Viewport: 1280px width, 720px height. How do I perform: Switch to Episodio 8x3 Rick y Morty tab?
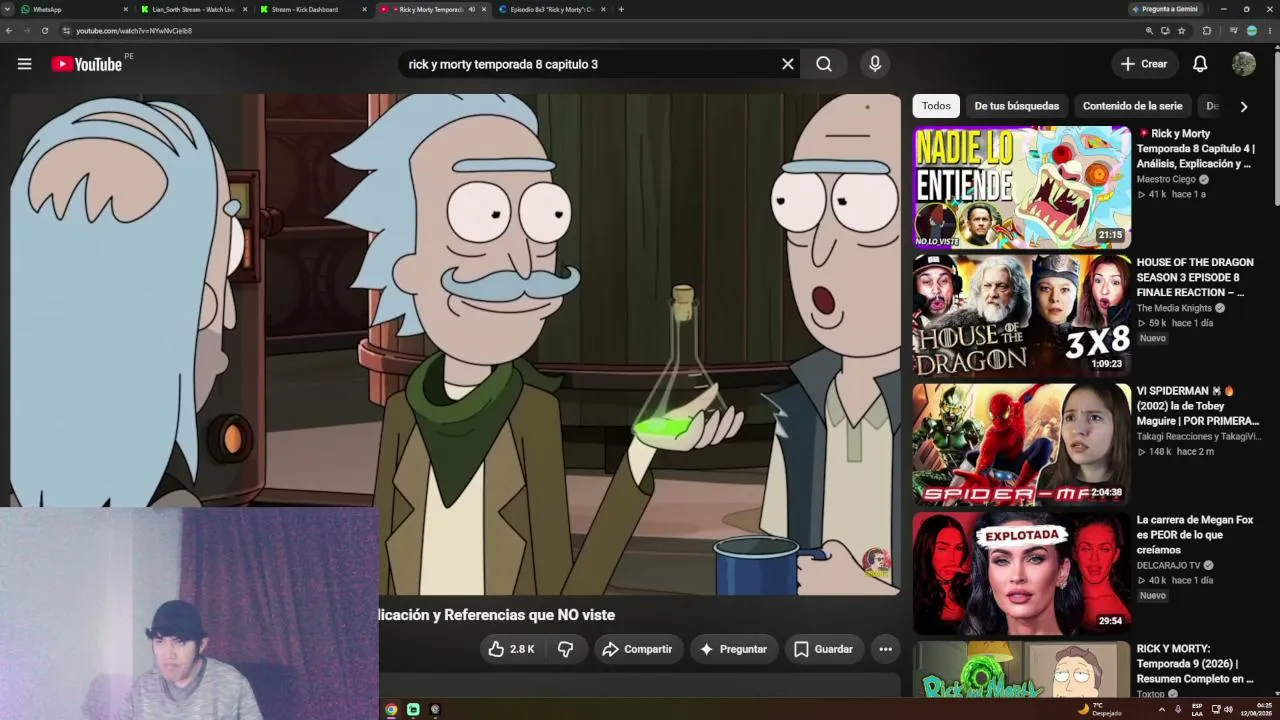551,9
